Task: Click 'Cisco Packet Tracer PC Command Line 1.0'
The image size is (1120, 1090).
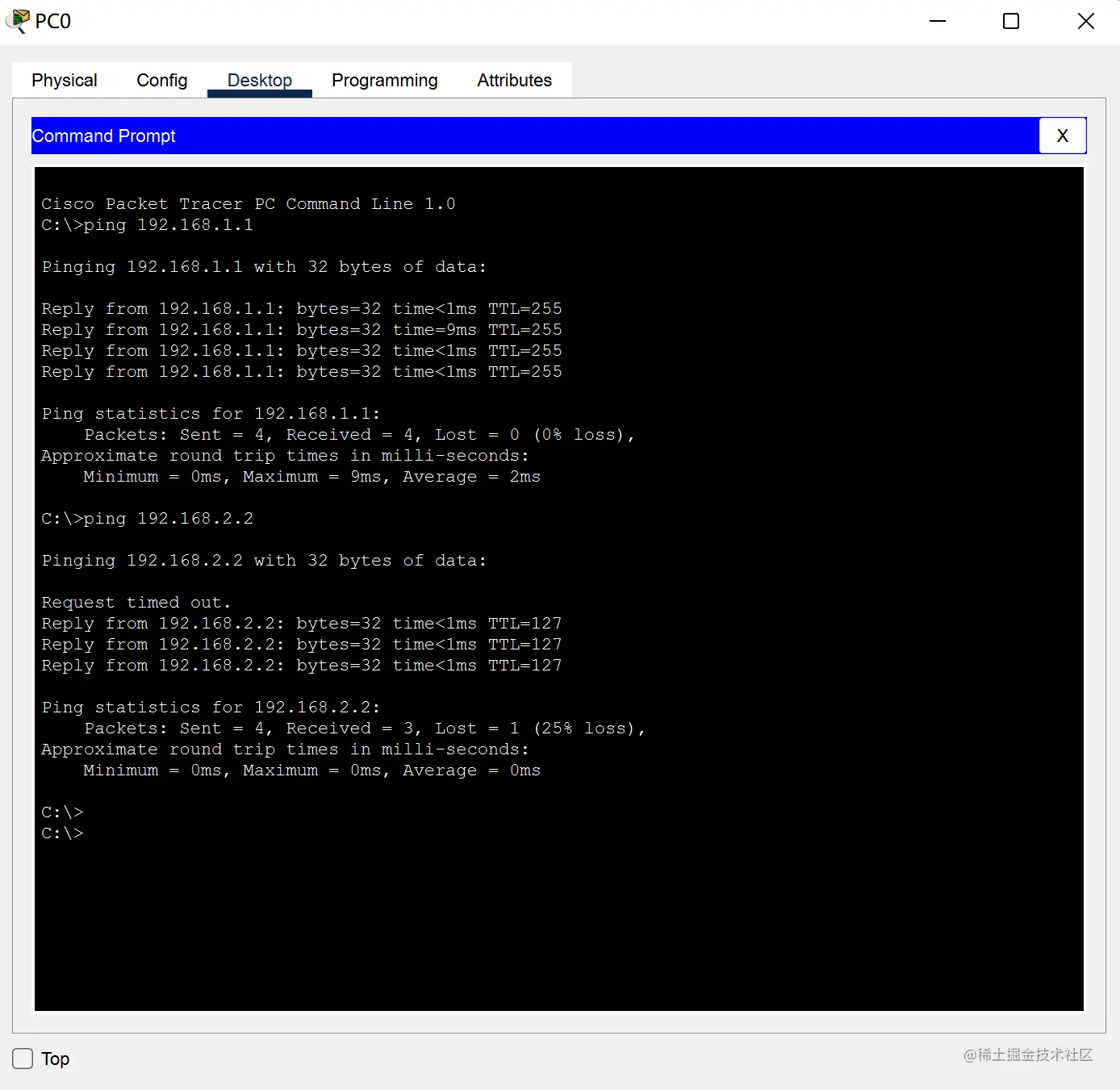Action: coord(249,204)
